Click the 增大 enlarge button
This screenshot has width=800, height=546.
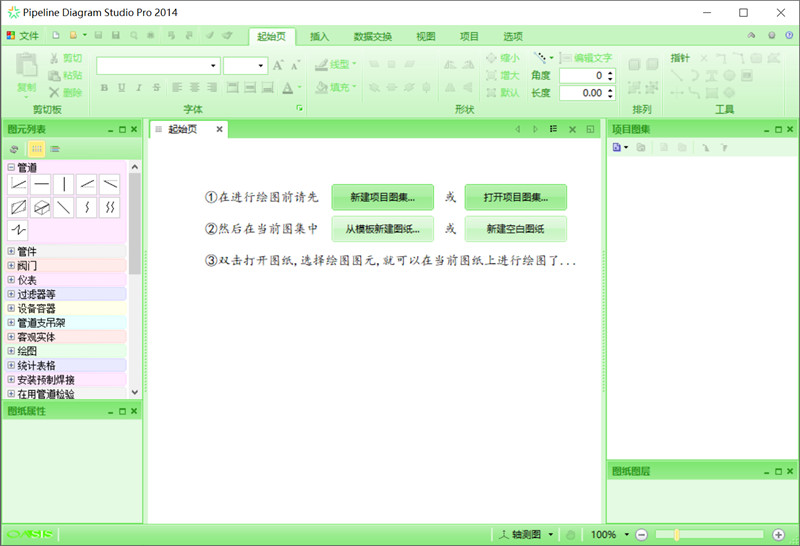tap(503, 76)
